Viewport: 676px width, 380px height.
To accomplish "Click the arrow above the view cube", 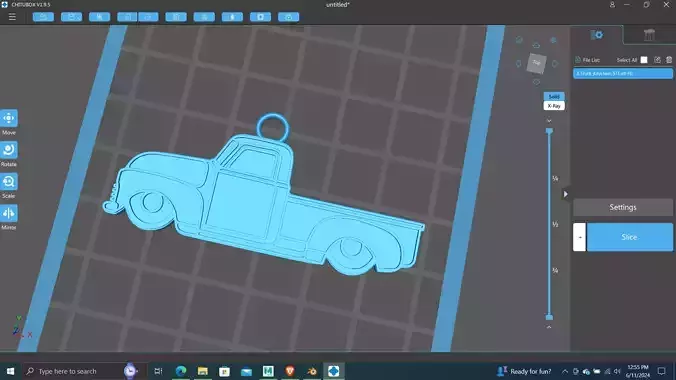I will pos(536,45).
